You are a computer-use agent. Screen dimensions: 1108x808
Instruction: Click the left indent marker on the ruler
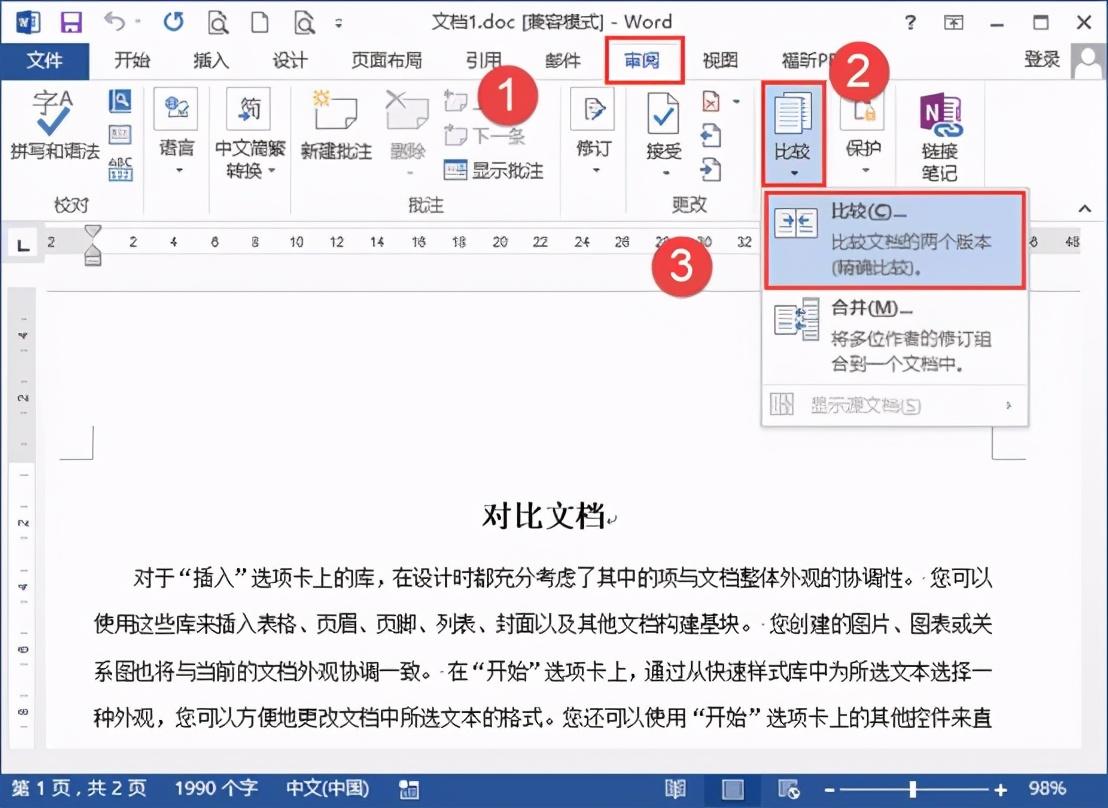[93, 258]
